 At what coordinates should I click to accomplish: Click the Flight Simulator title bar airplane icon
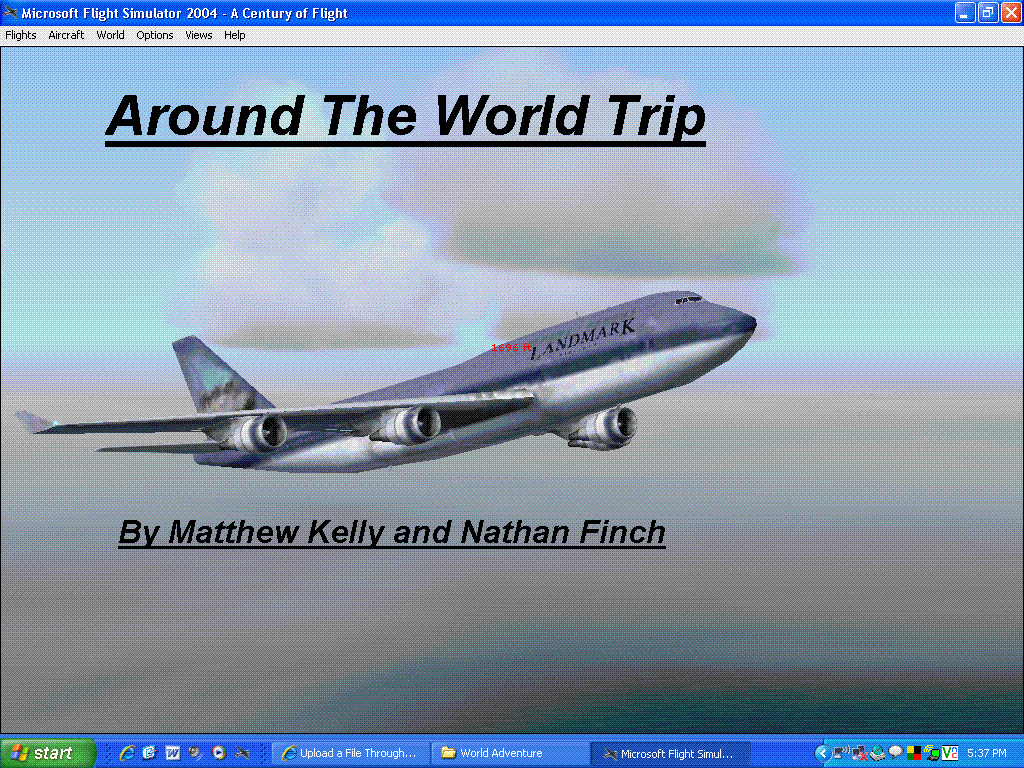point(11,13)
